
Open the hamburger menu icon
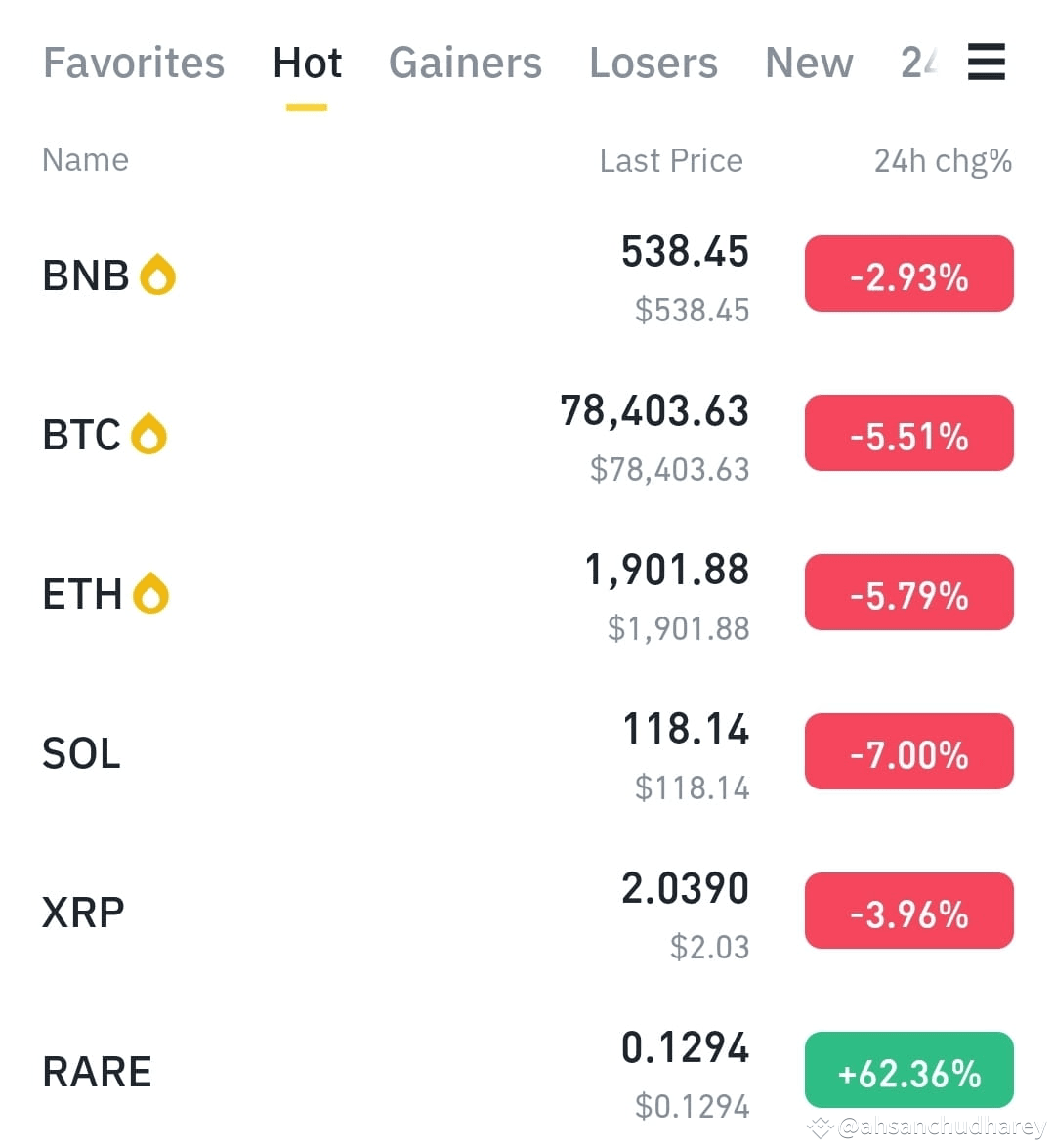(986, 62)
